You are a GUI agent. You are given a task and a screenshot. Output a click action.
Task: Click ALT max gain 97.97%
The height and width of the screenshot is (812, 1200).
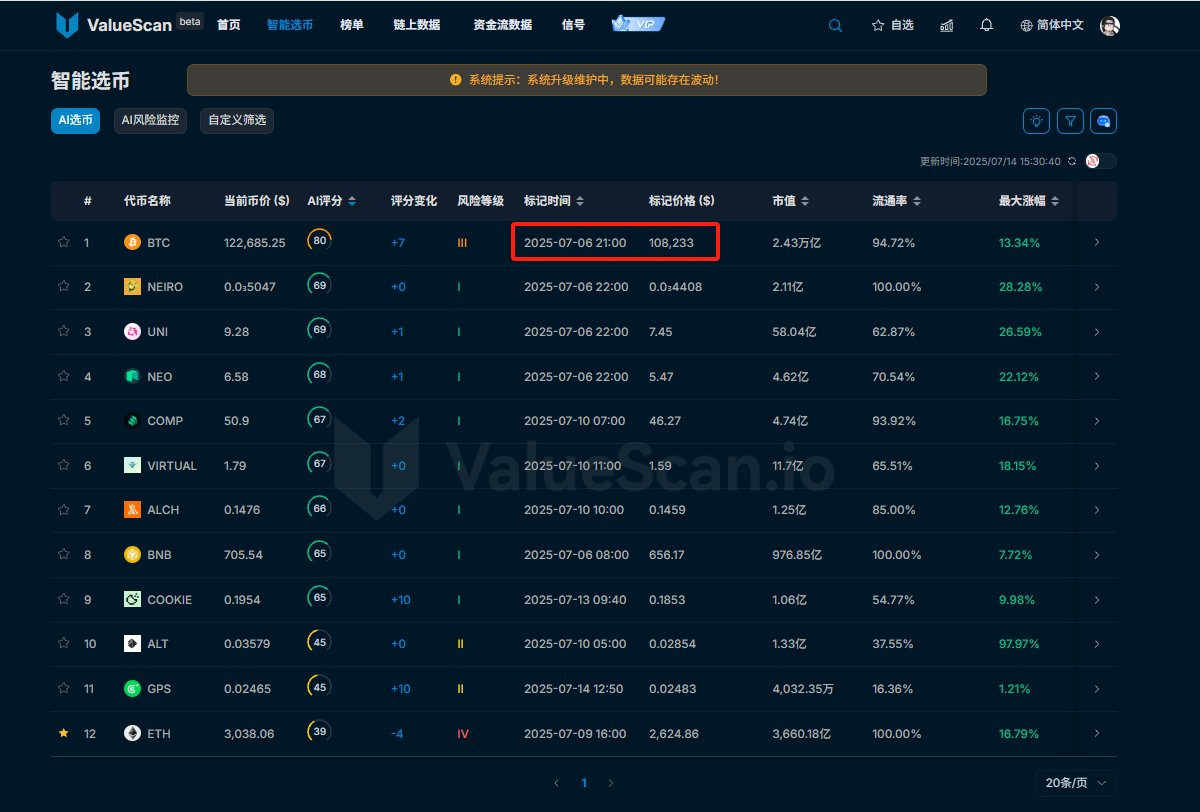pos(1020,643)
